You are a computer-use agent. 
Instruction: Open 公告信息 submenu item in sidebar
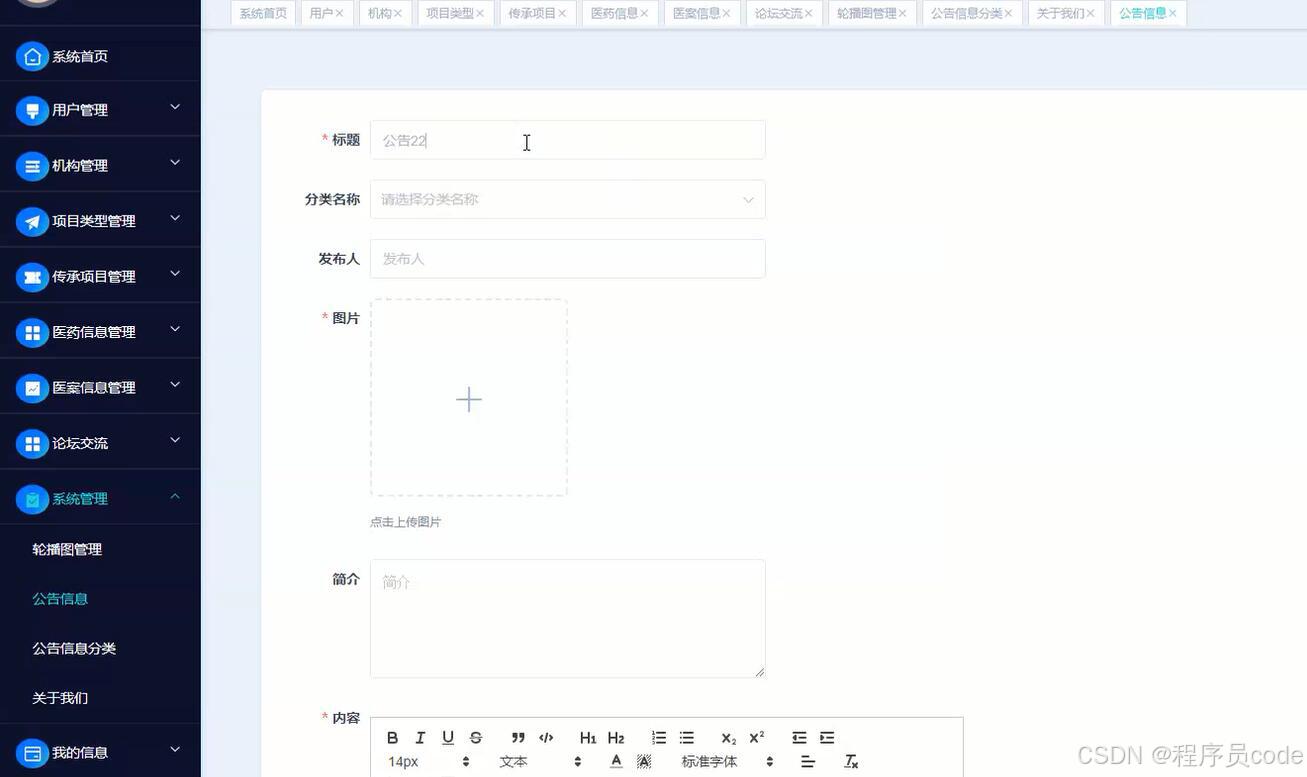click(x=100, y=599)
